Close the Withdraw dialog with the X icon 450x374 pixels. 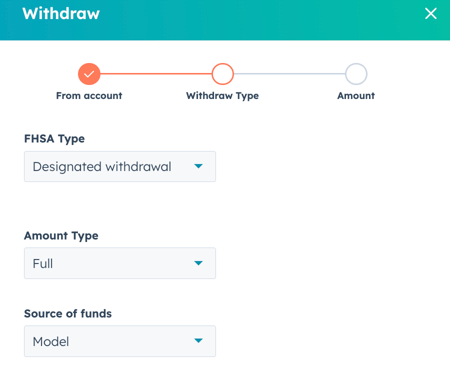click(431, 14)
